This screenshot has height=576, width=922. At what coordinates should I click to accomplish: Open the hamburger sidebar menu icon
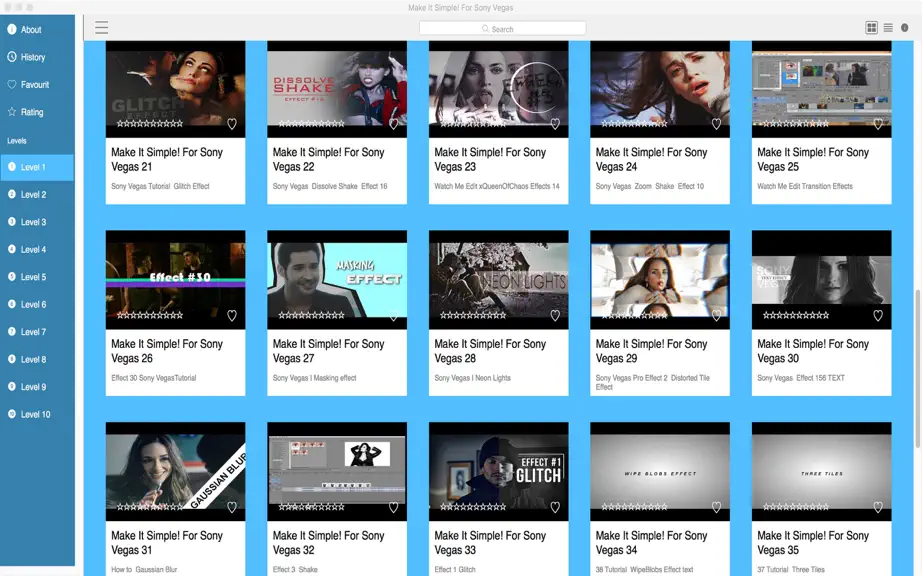(x=102, y=28)
